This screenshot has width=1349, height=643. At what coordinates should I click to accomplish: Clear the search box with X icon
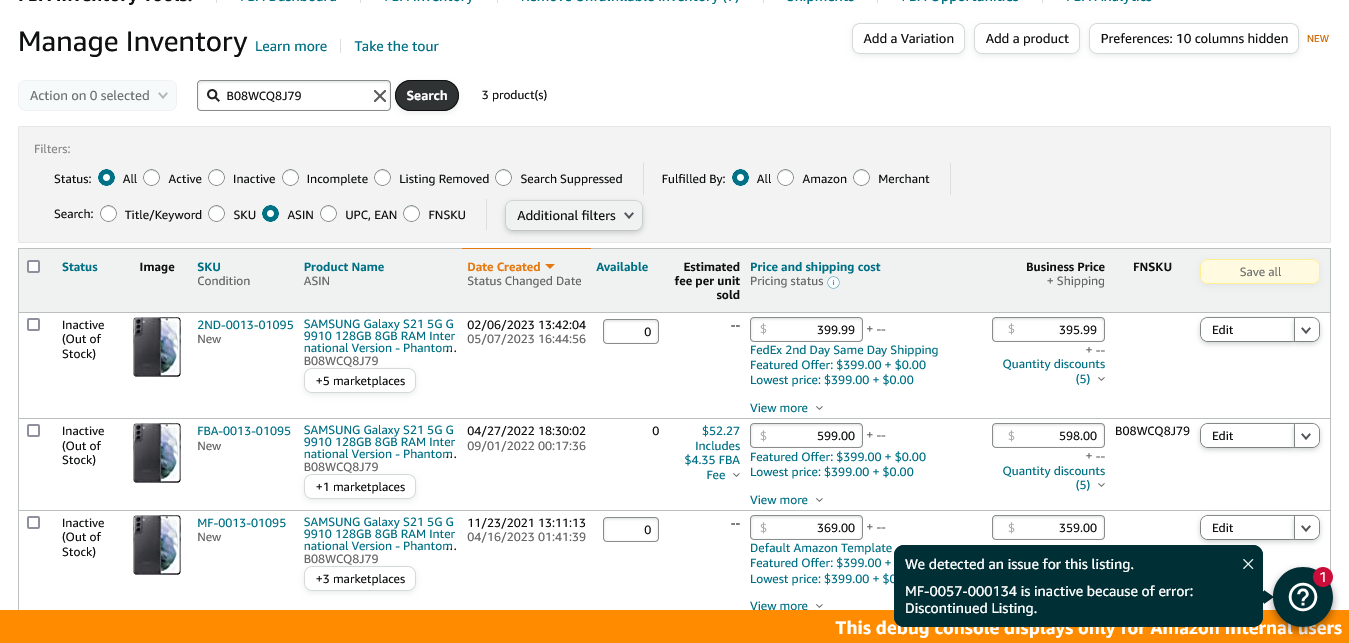click(x=380, y=96)
